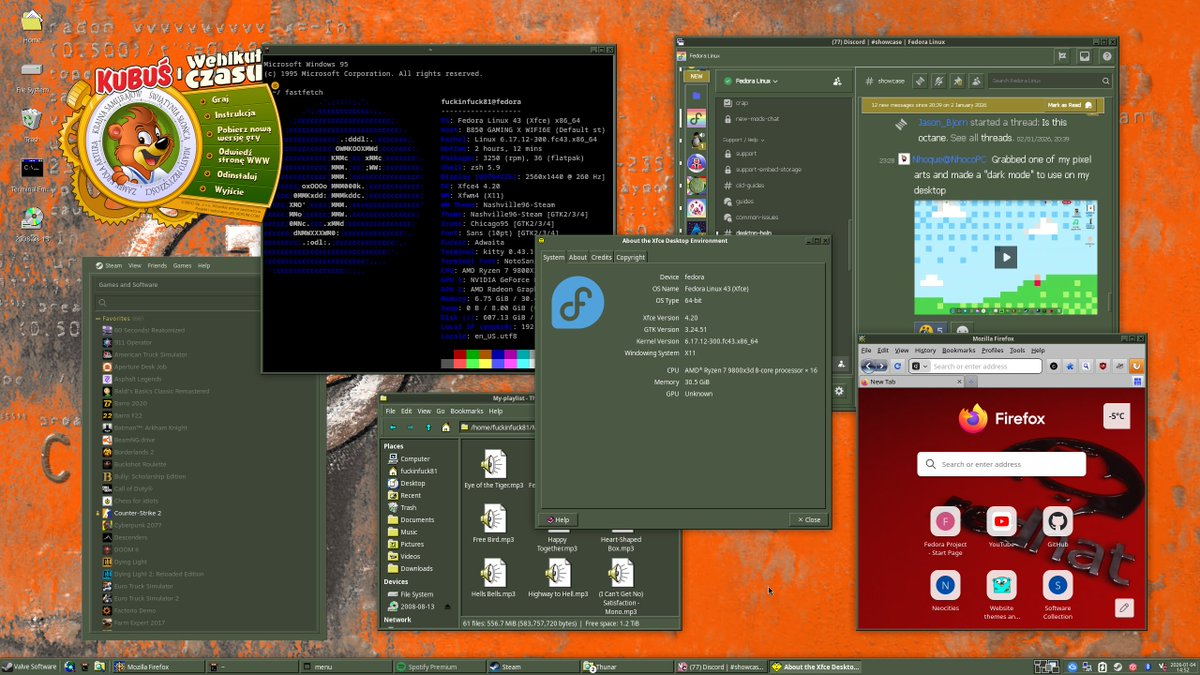Click the Firefox new tab search field
1200x675 pixels.
coord(1001,464)
